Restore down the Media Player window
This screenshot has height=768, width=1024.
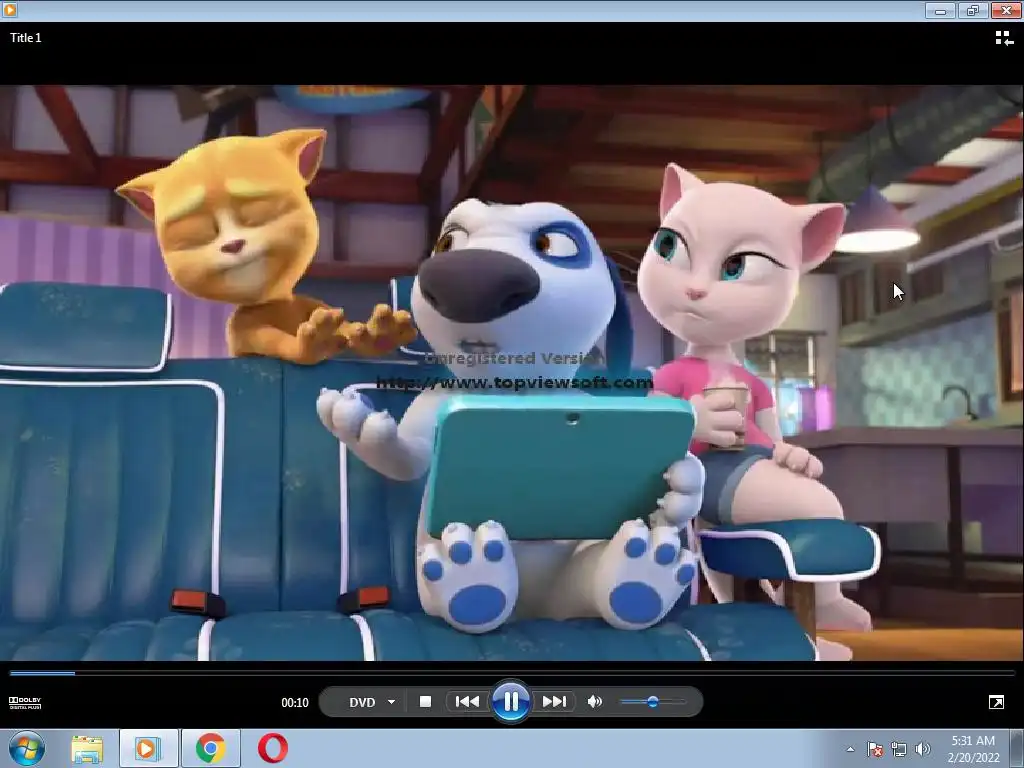pyautogui.click(x=972, y=10)
